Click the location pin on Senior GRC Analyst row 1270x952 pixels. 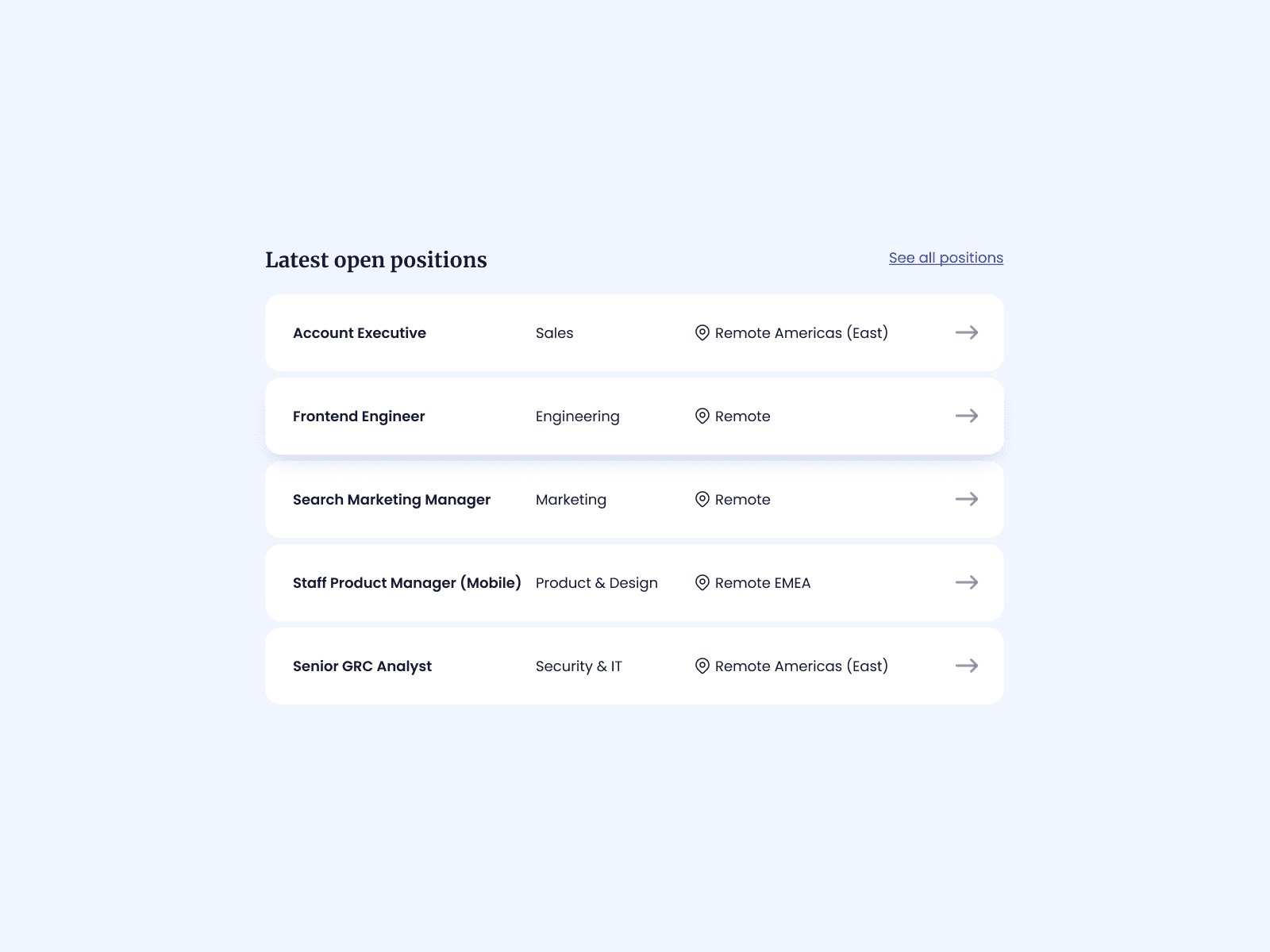point(702,666)
